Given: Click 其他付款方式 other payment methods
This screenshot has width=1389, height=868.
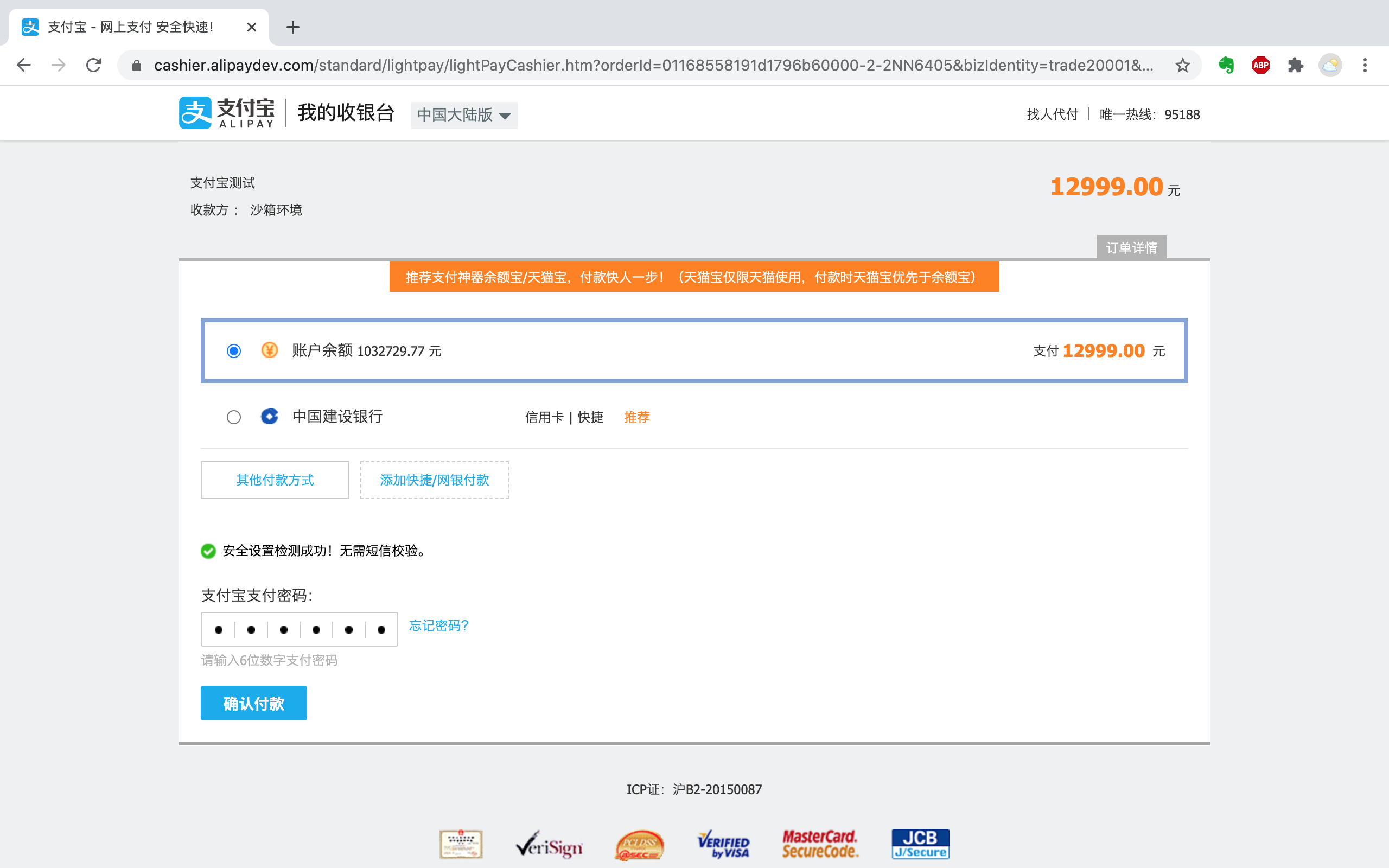Looking at the screenshot, I should tap(275, 480).
